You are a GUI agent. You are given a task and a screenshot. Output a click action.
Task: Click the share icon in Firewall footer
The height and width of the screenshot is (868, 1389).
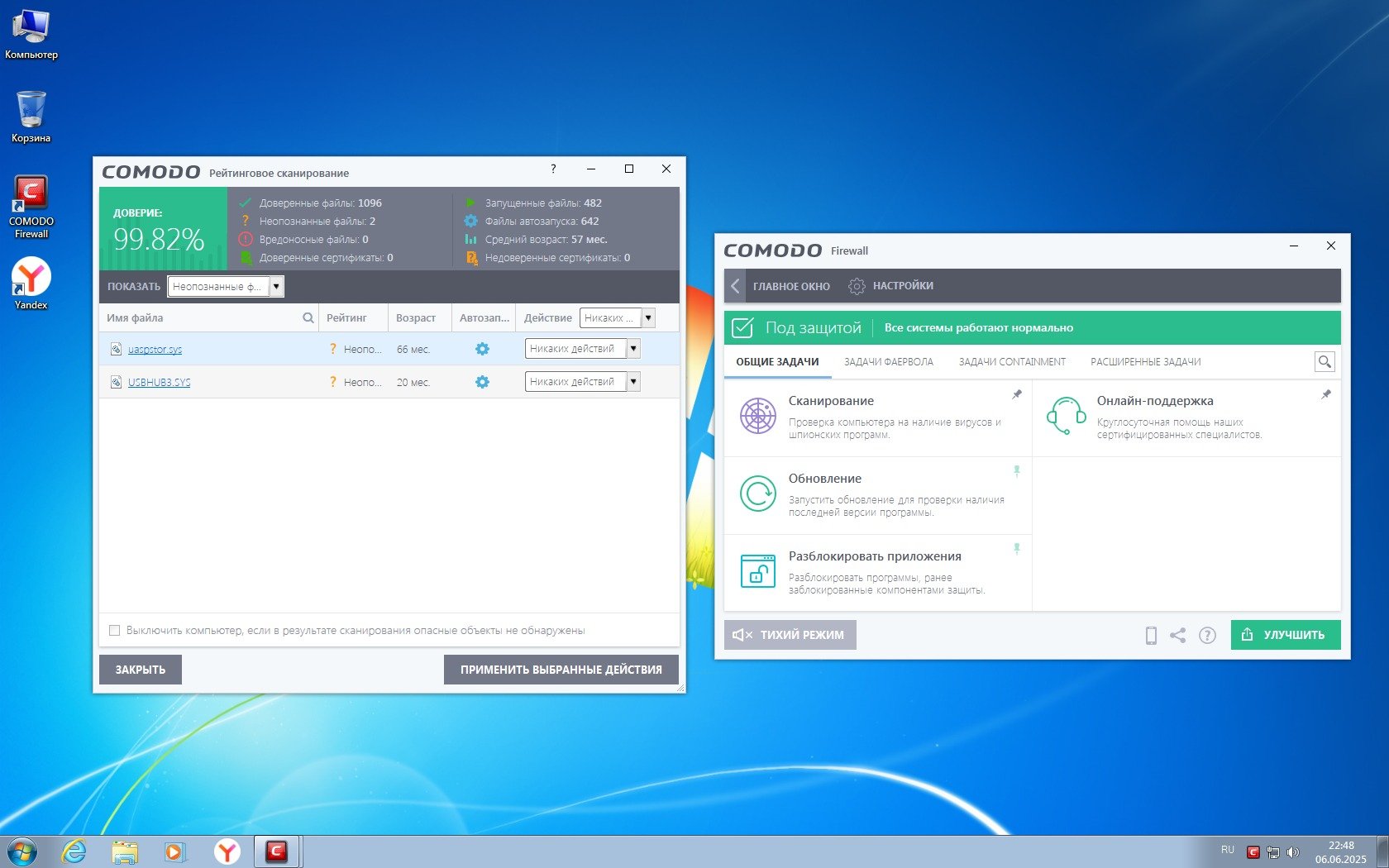(1177, 635)
